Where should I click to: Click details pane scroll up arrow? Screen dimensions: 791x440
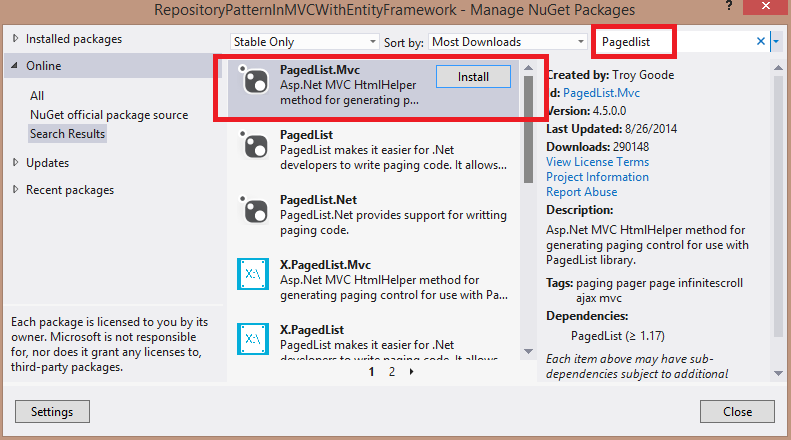[778, 68]
